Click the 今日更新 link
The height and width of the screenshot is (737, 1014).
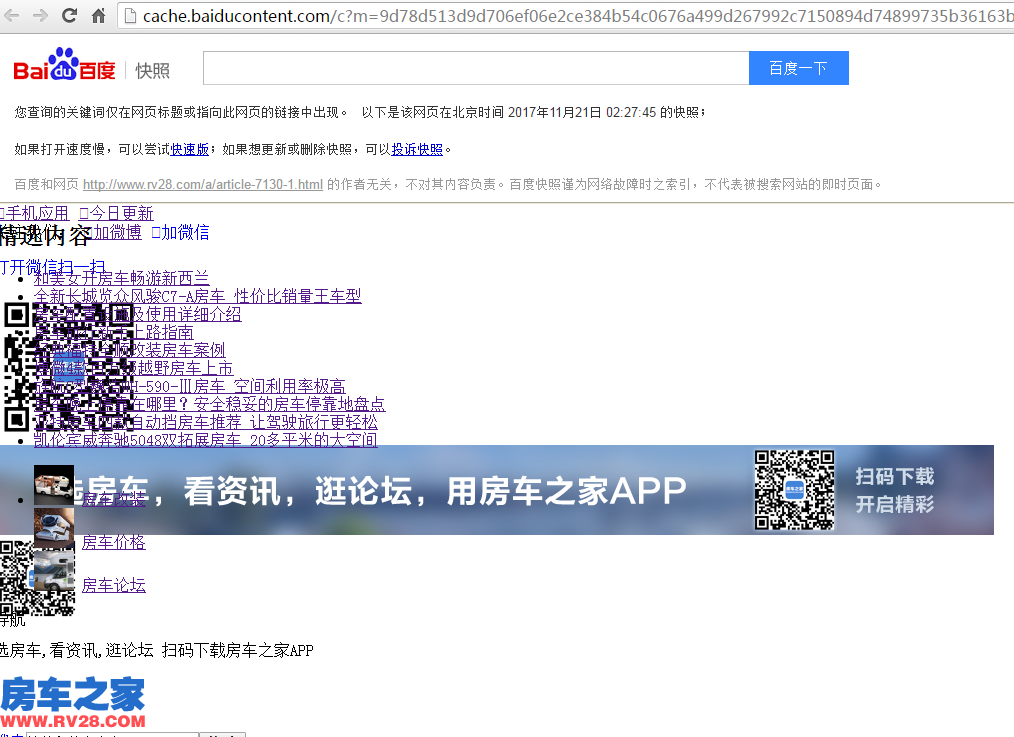tap(116, 213)
